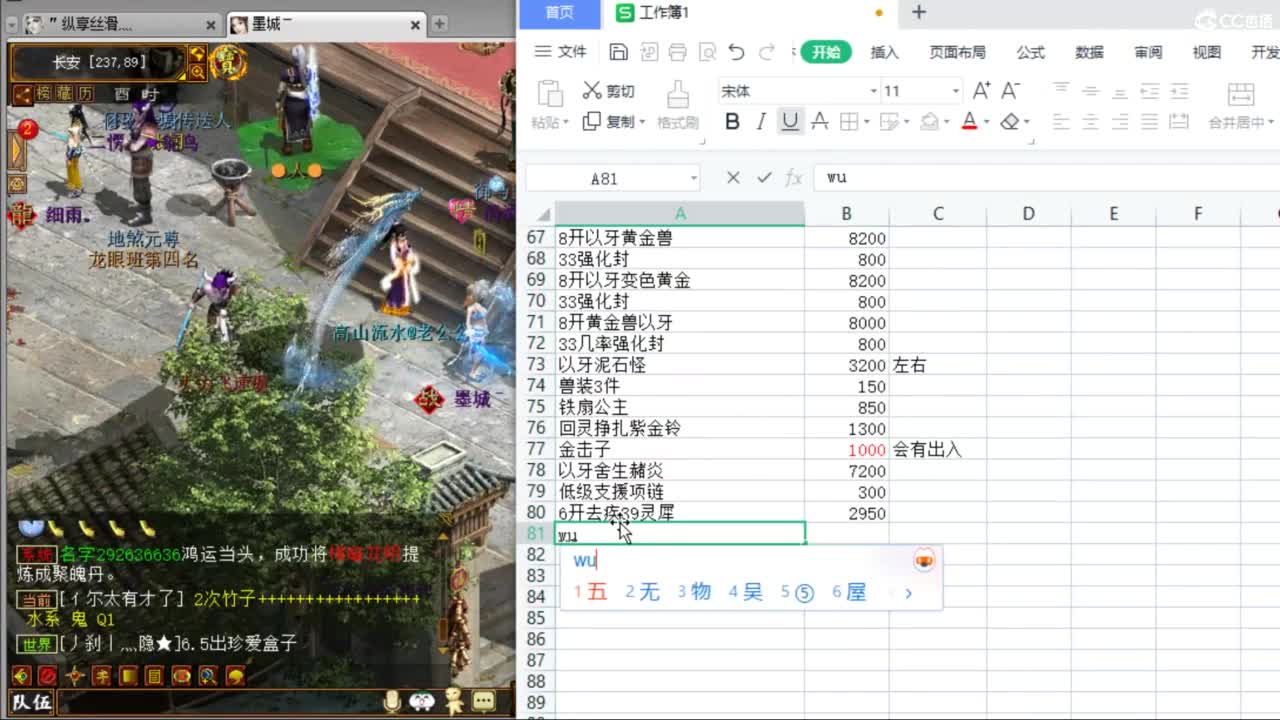Cancel formula entry with X icon

point(733,177)
